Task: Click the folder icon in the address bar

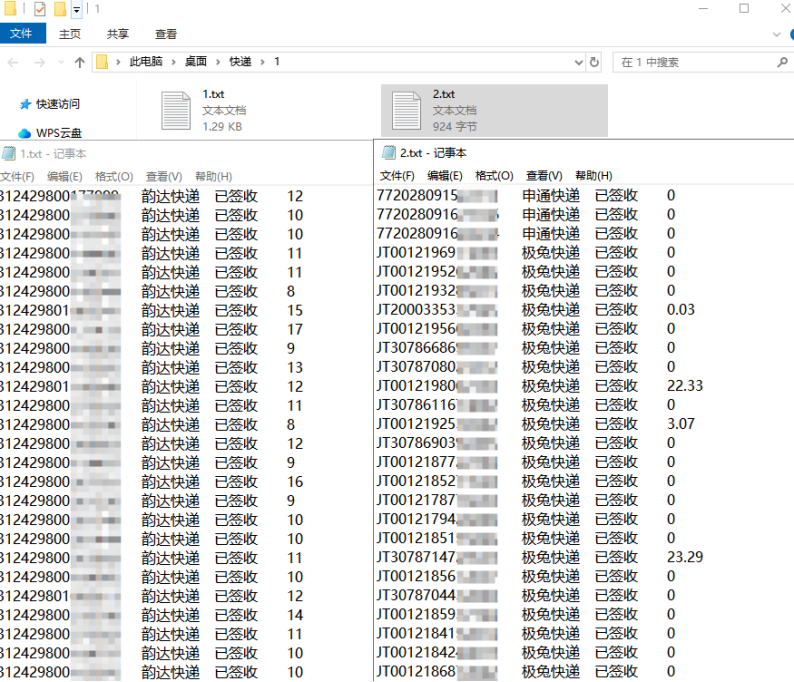Action: tap(102, 62)
